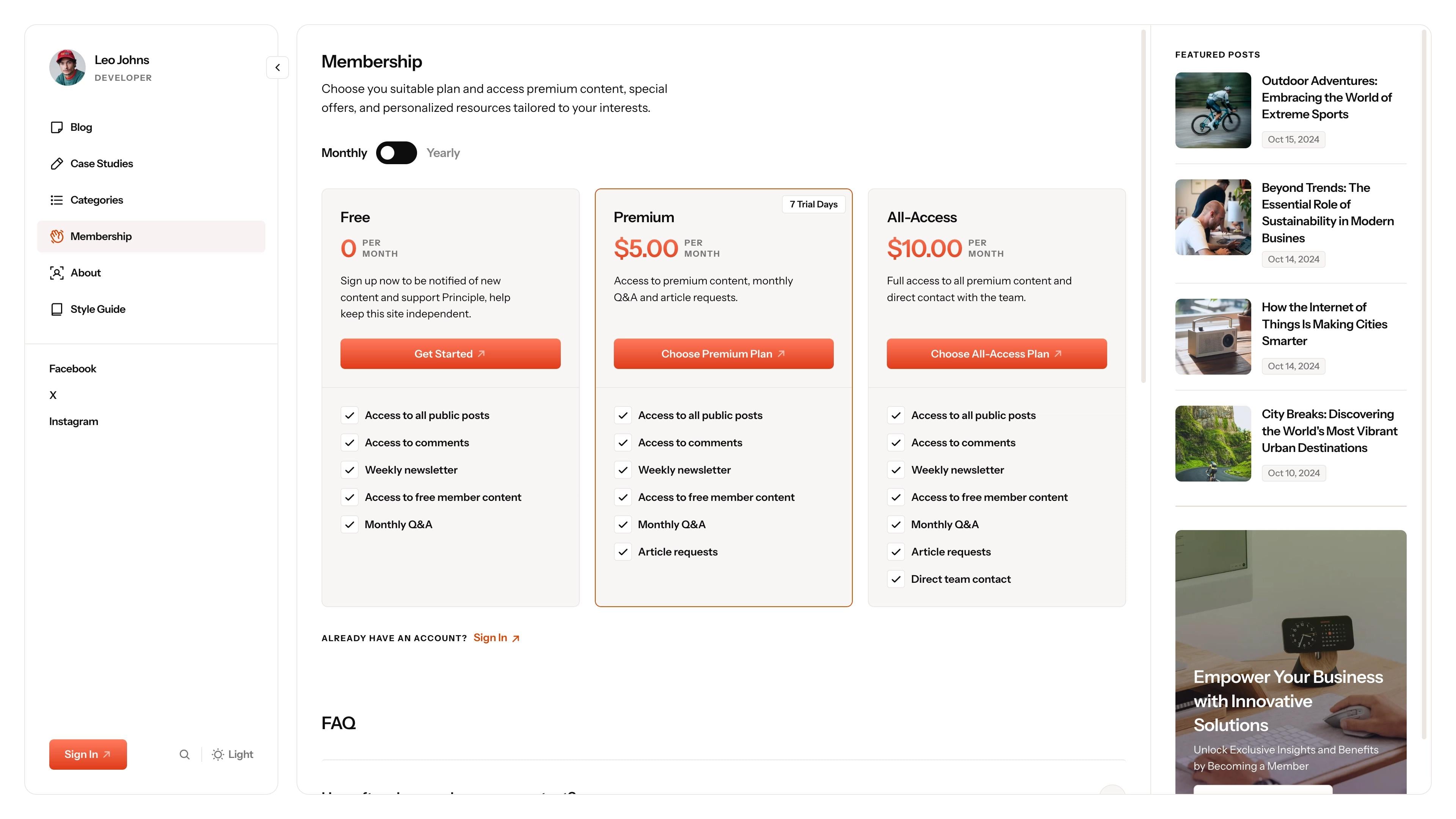The height and width of the screenshot is (819, 1456).
Task: Click All-Access Direct team contact checkmark
Action: tap(896, 579)
